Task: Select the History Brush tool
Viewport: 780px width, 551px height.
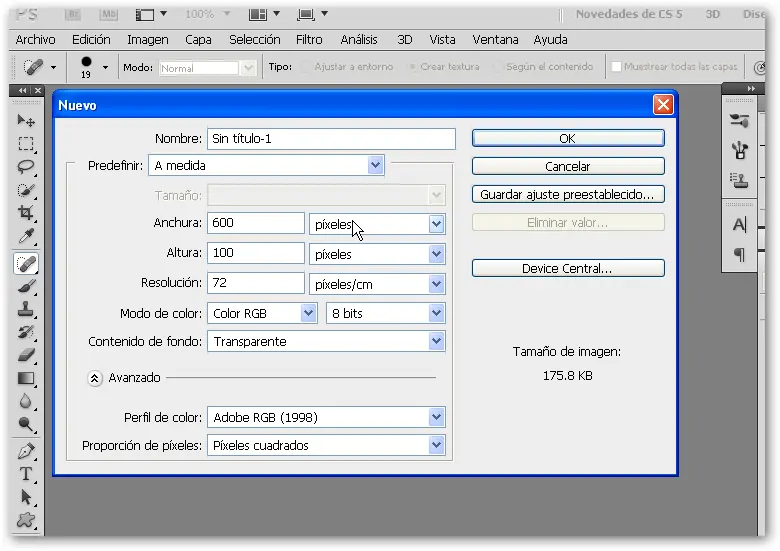Action: 26,332
